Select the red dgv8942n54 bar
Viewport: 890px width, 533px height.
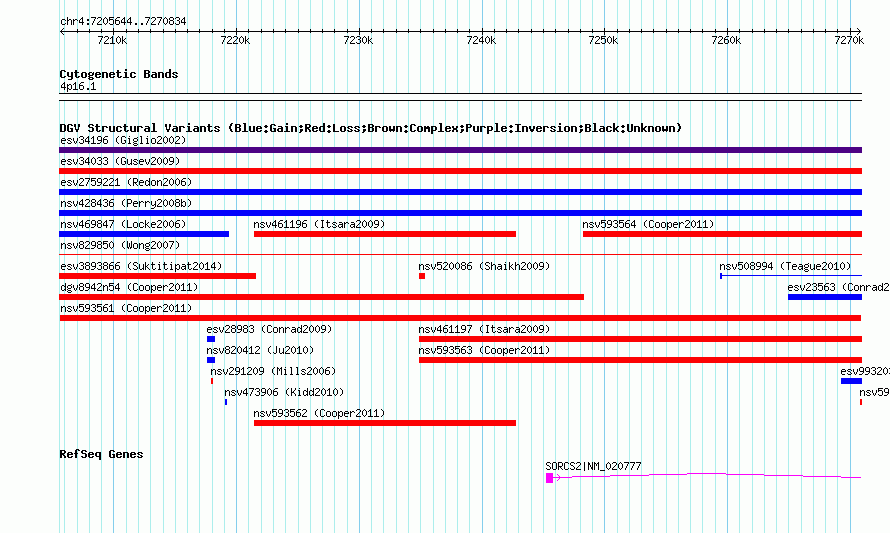tap(321, 297)
